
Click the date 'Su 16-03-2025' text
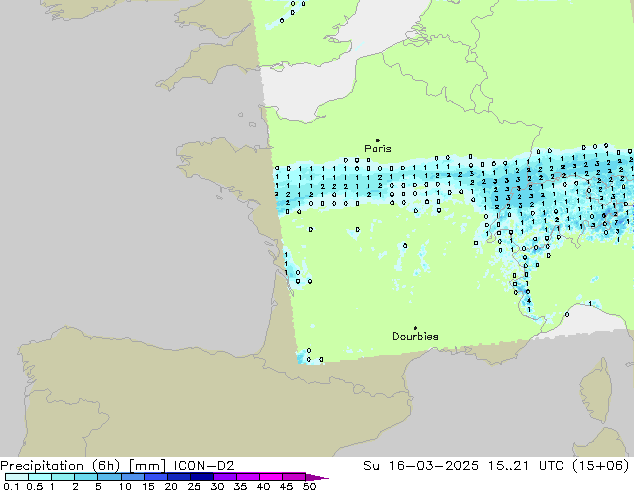tap(421, 466)
